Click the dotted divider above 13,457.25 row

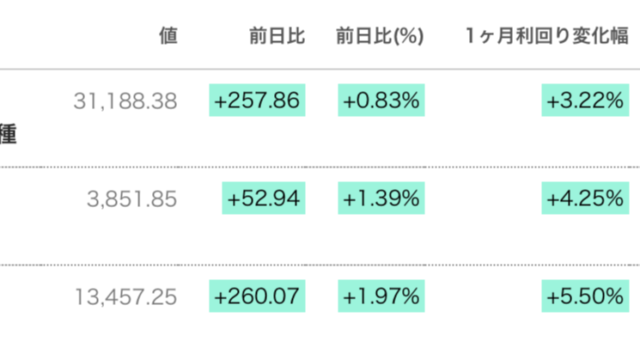click(320, 265)
